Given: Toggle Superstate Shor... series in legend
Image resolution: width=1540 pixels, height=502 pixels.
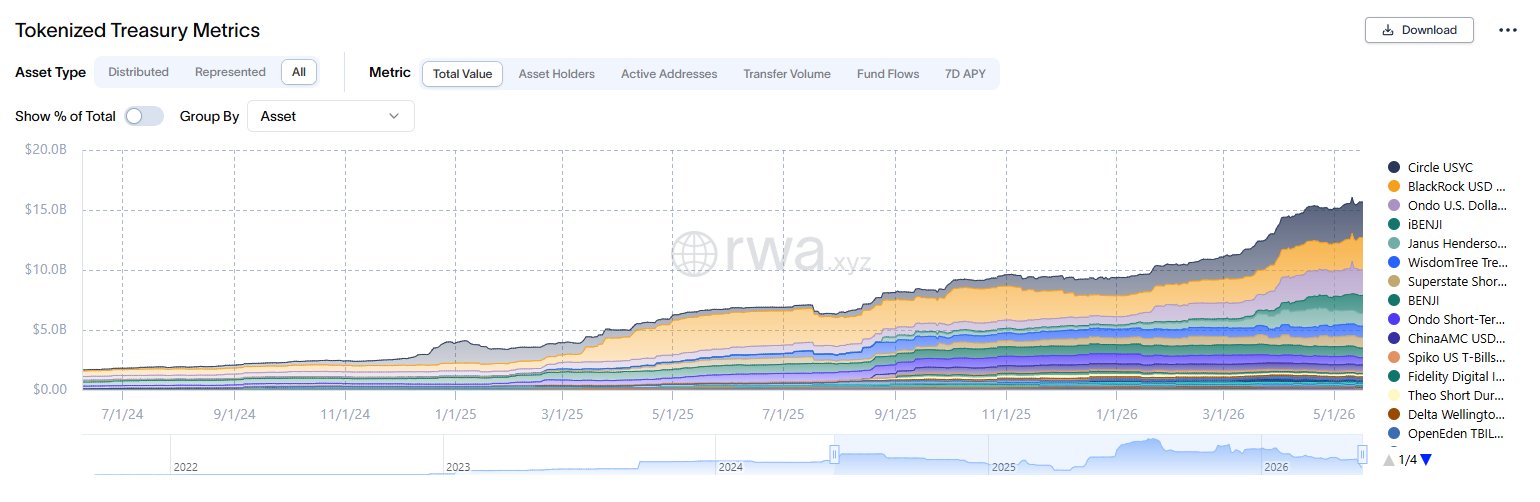Looking at the screenshot, I should coord(1447,281).
